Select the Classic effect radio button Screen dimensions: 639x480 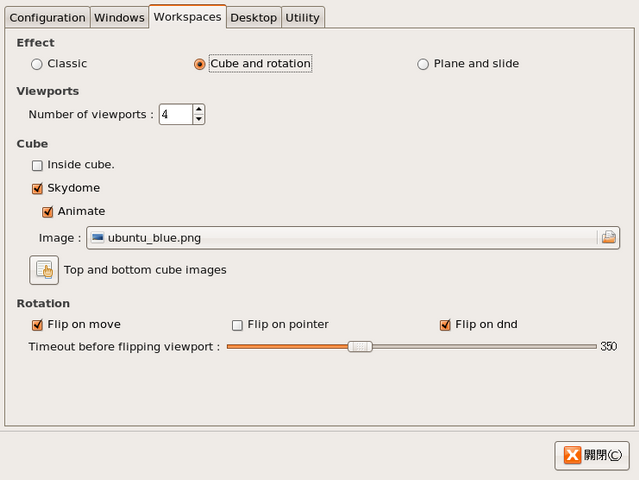(x=37, y=64)
